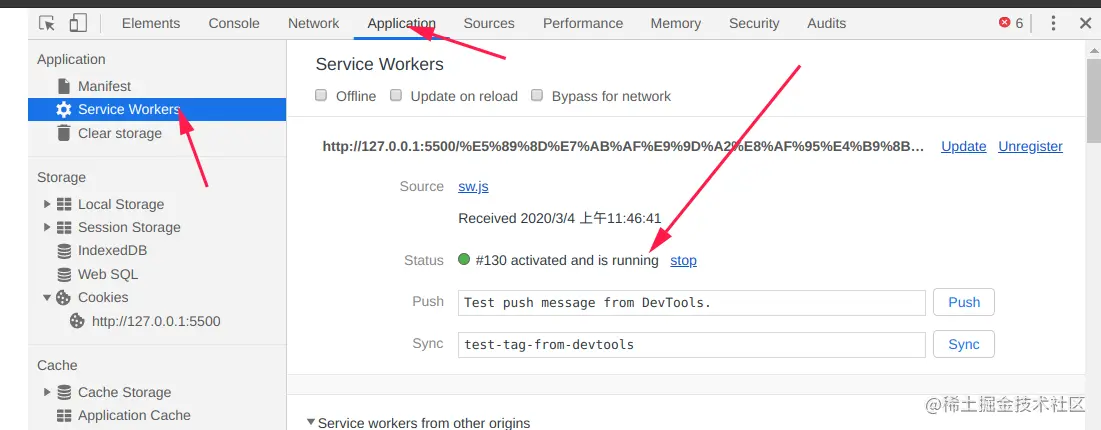1101x430 pixels.
Task: Click the Sync button
Action: [x=963, y=344]
